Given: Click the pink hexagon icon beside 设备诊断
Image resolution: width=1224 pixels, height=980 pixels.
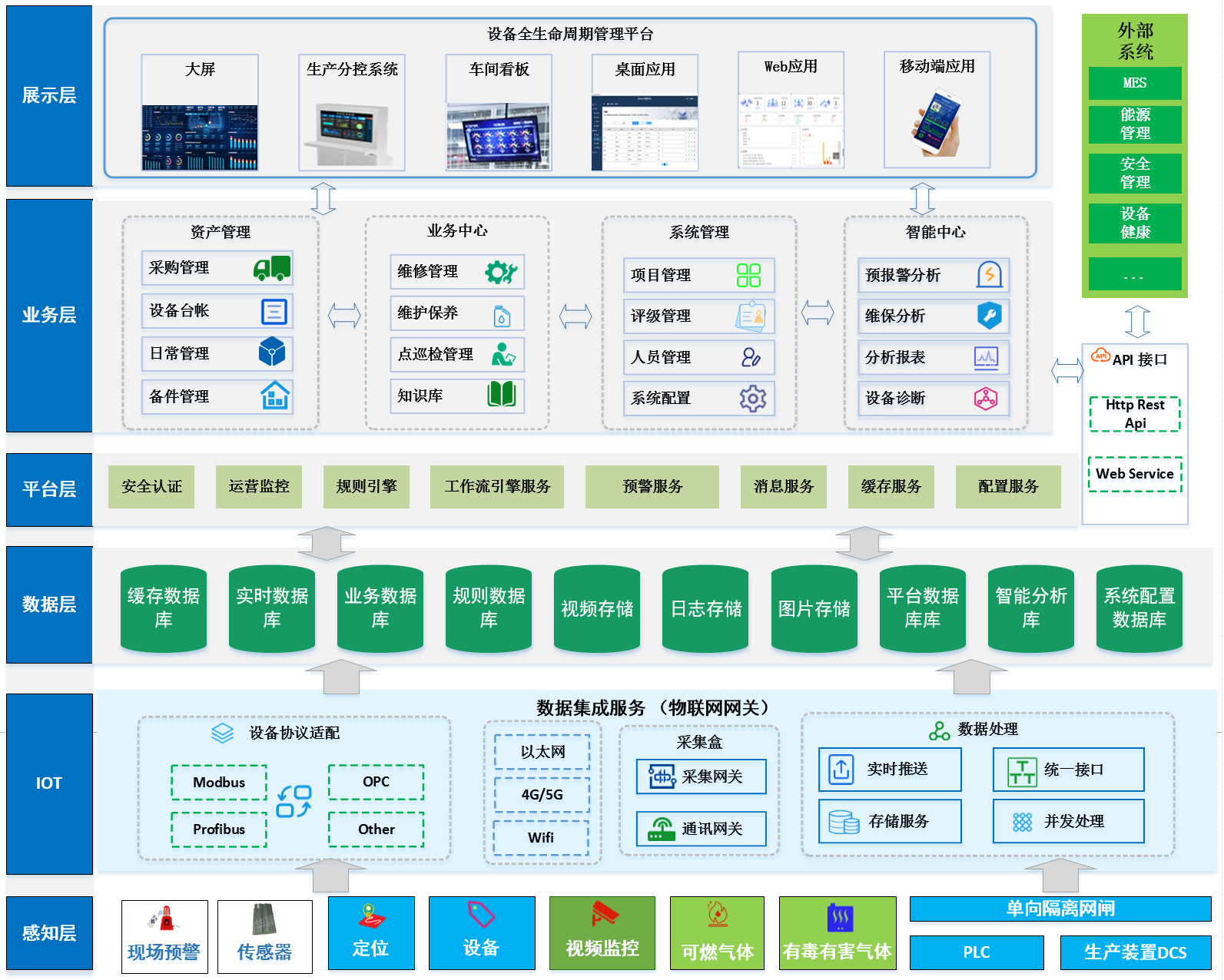Looking at the screenshot, I should coord(986,398).
